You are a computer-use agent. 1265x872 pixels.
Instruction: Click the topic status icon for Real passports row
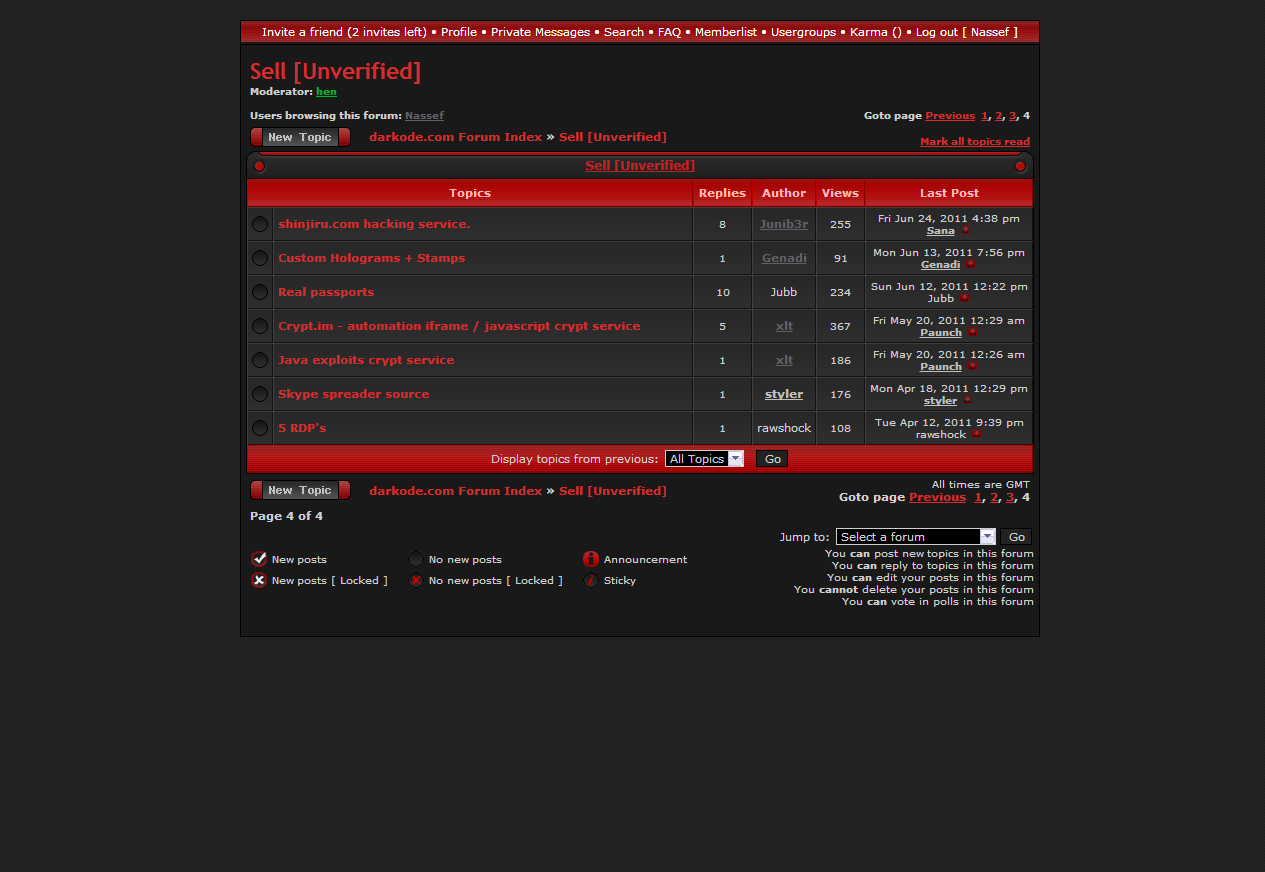[260, 292]
